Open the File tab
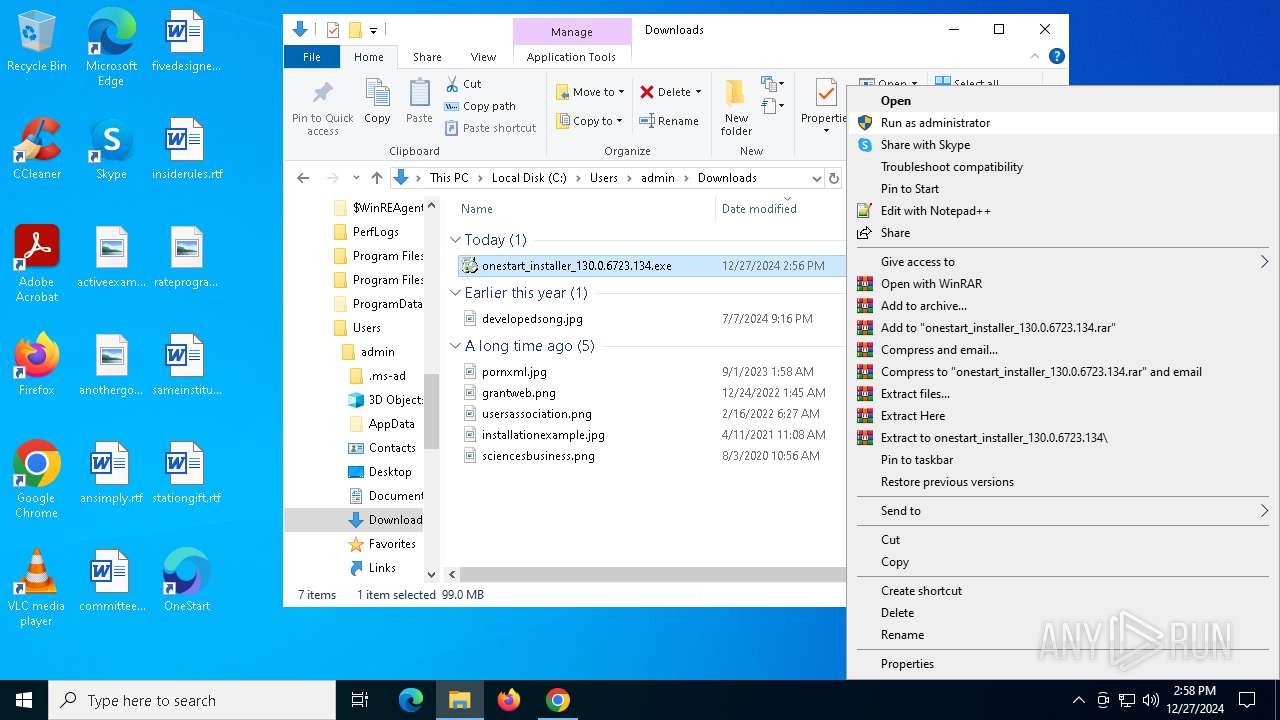 312,57
